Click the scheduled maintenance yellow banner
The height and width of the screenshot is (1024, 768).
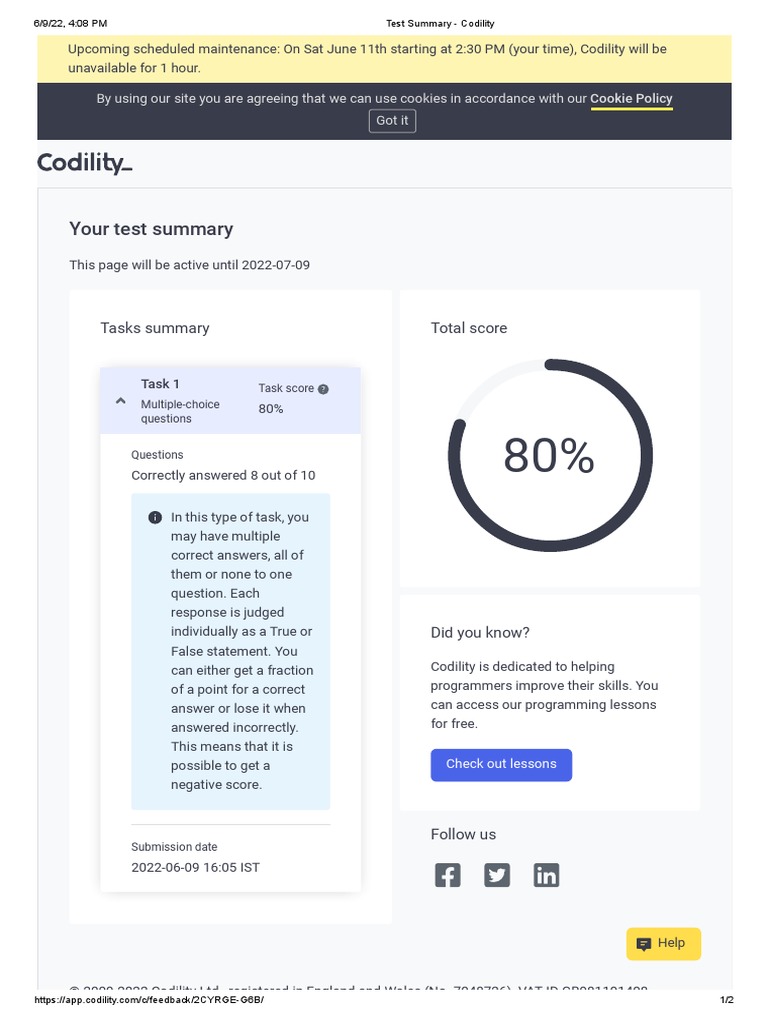pyautogui.click(x=384, y=58)
